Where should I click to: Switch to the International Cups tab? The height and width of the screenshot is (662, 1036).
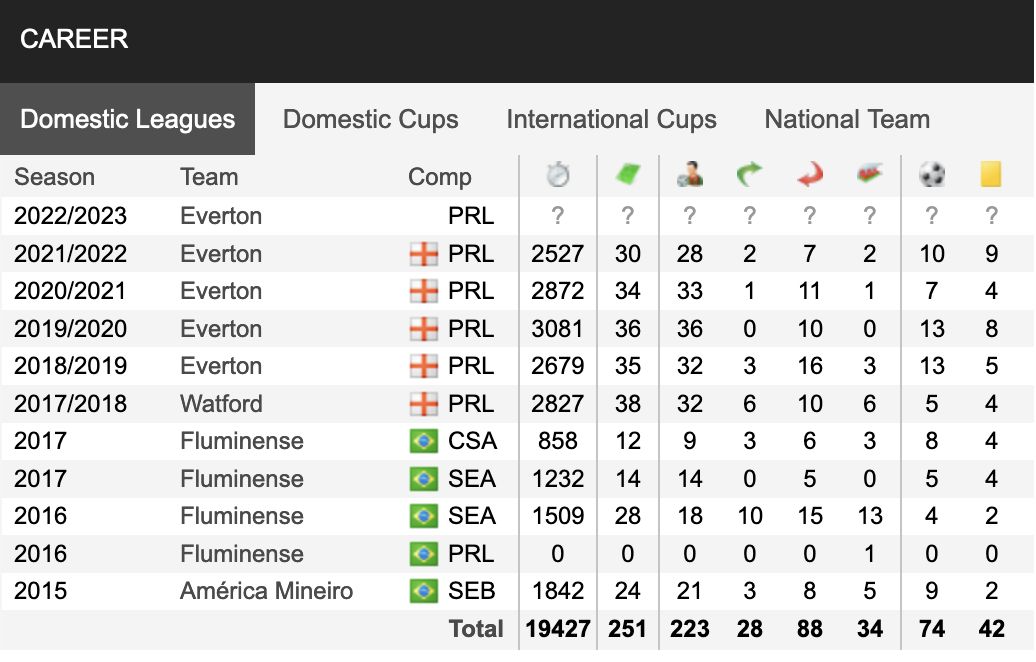click(x=611, y=120)
